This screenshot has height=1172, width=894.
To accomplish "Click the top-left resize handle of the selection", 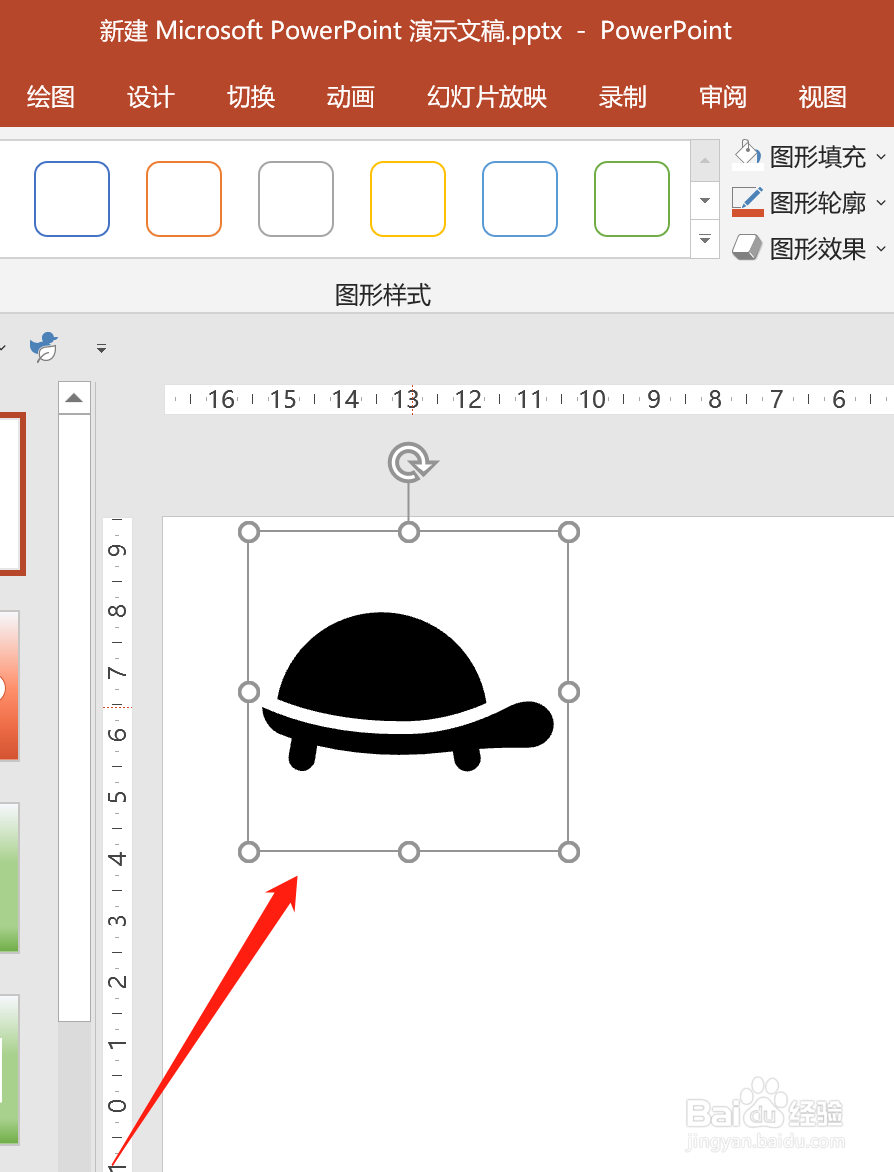I will pos(249,532).
